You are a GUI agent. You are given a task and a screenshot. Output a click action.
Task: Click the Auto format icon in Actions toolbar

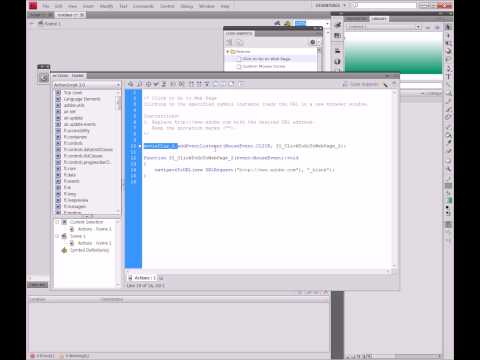[x=164, y=84]
